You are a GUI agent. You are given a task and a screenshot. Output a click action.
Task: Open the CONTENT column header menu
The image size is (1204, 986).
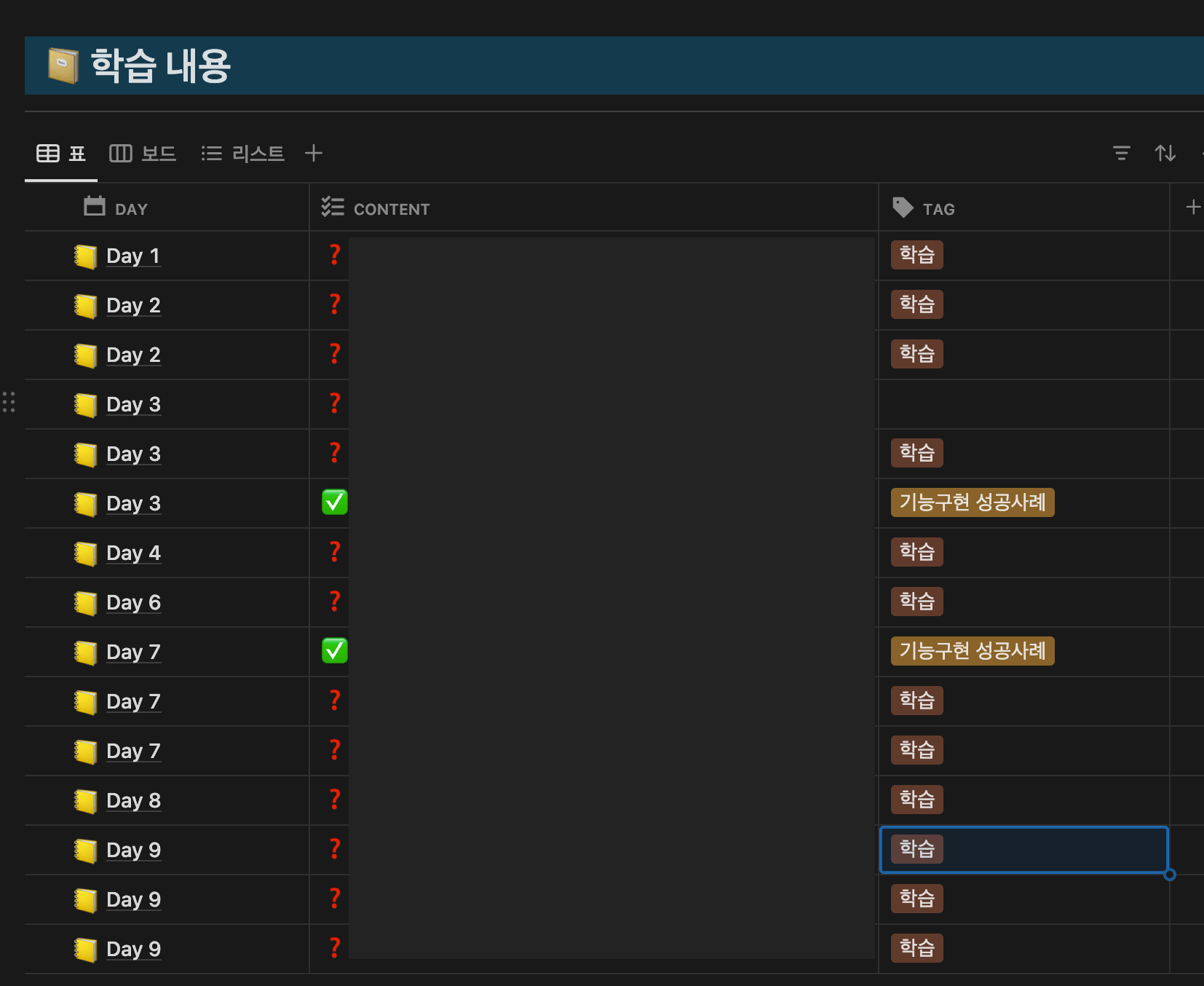pyautogui.click(x=391, y=209)
